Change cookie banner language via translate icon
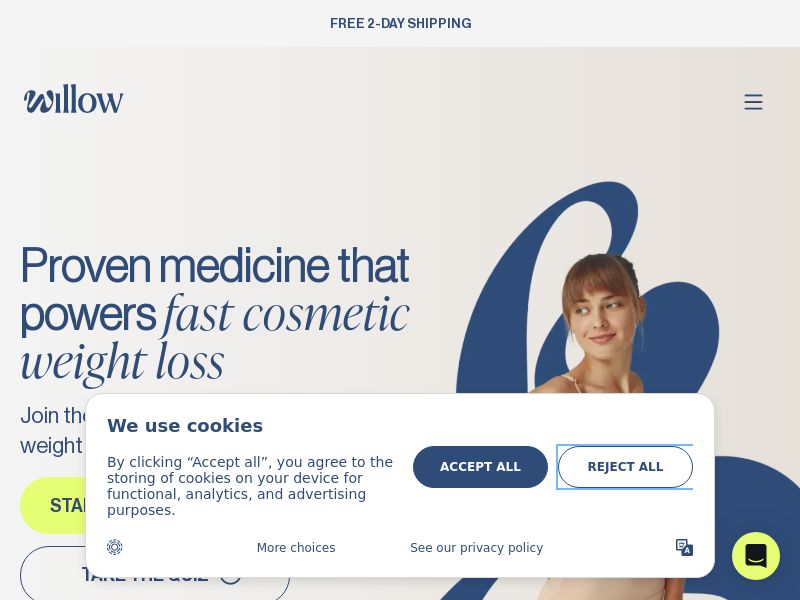800x600 pixels. click(x=684, y=547)
